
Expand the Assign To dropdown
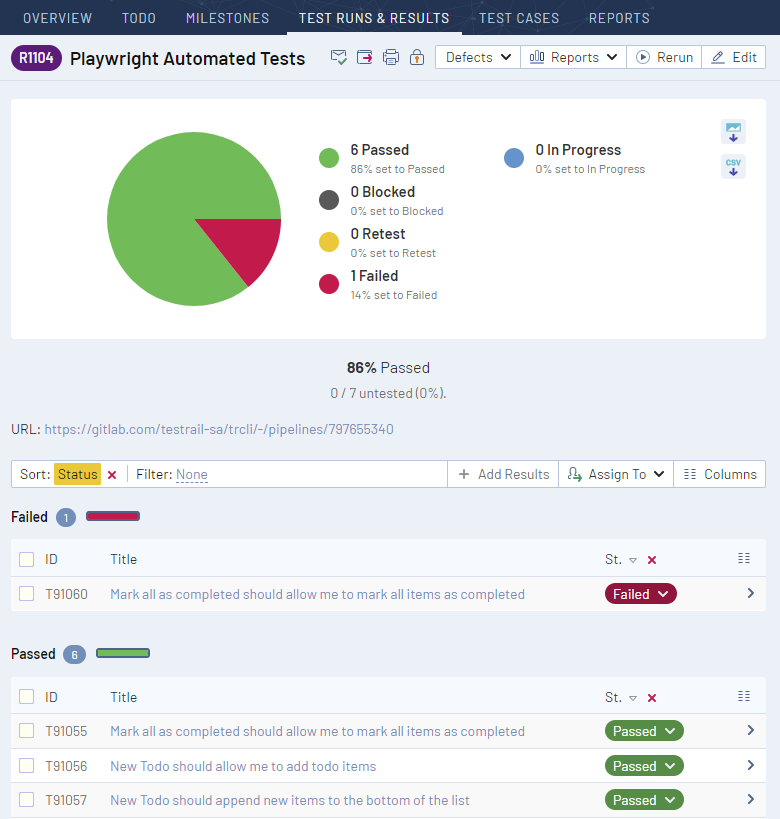616,475
